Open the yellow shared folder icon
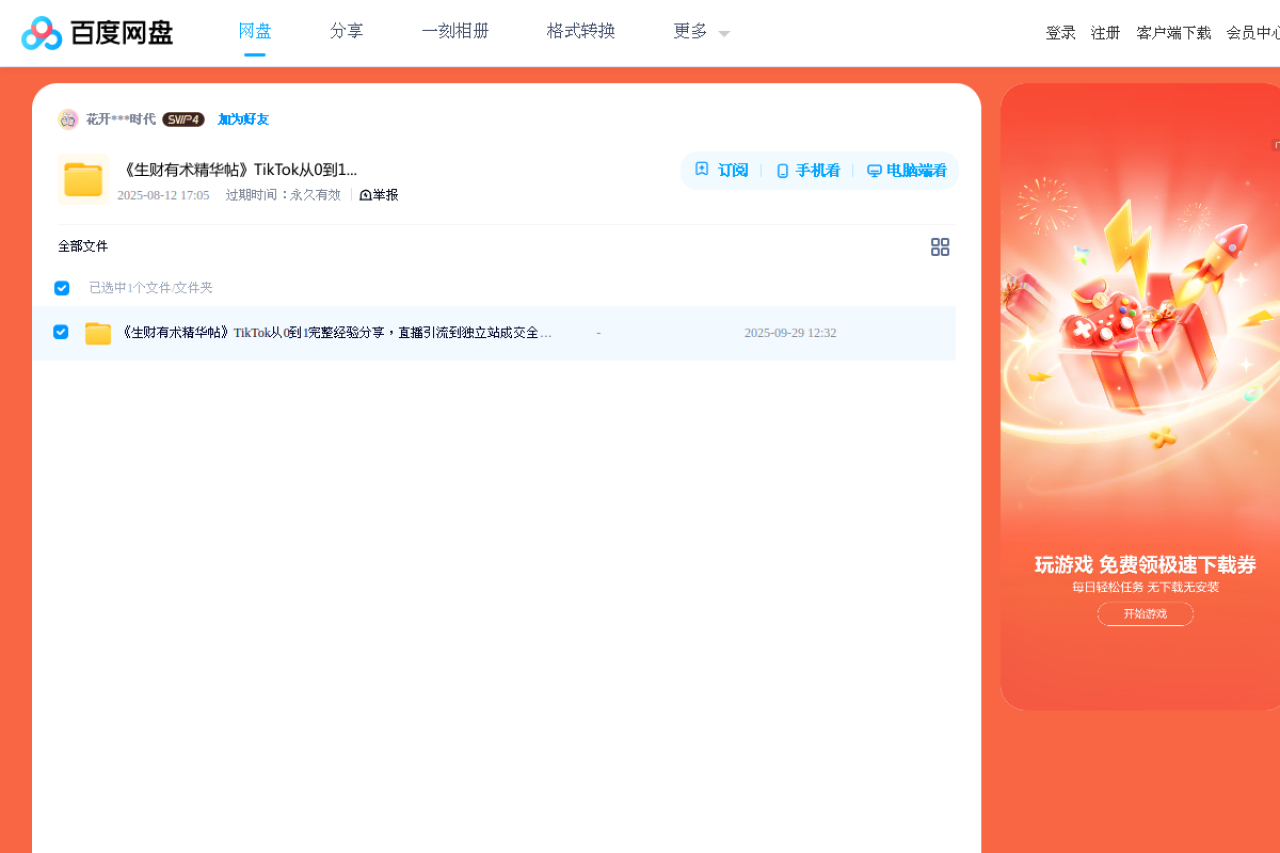 83,179
